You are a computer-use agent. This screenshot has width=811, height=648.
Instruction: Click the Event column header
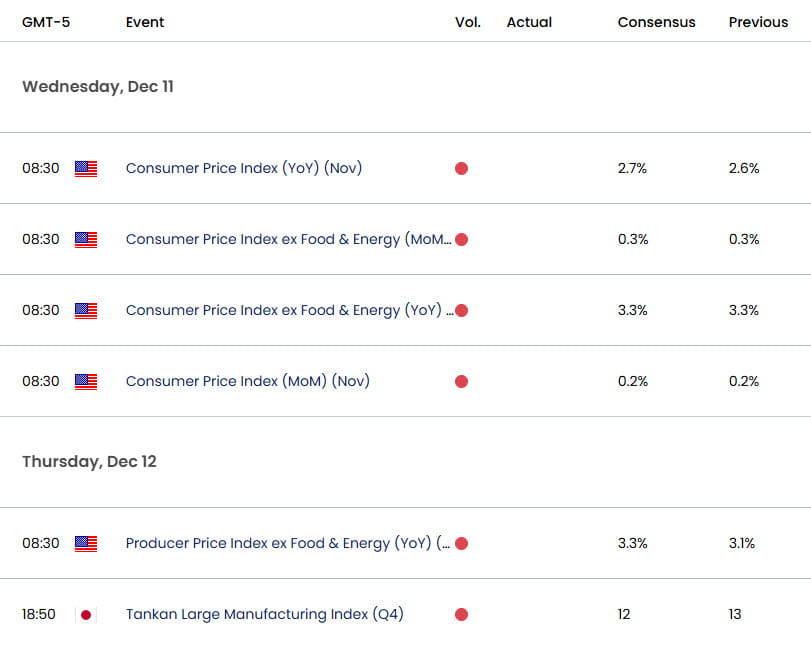click(144, 21)
